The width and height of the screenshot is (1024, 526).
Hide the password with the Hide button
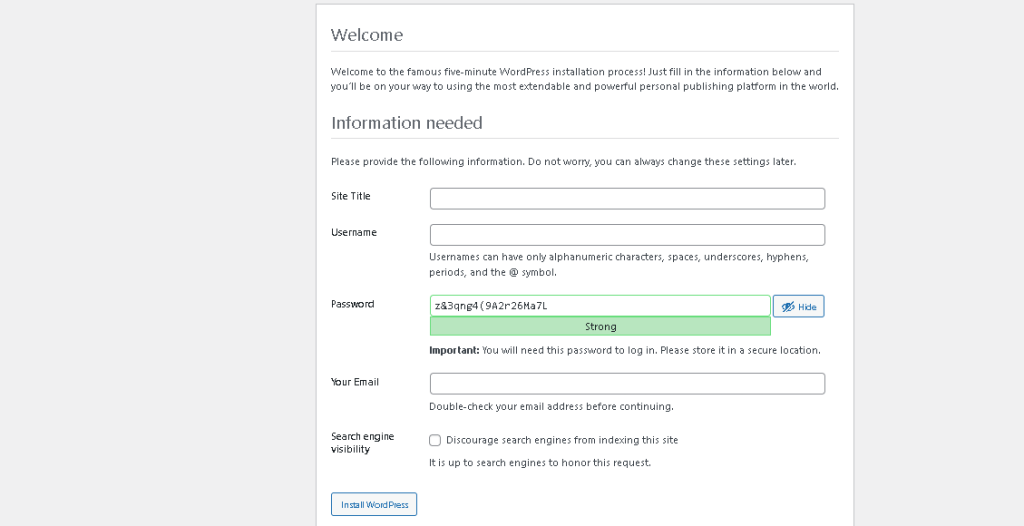click(x=798, y=306)
